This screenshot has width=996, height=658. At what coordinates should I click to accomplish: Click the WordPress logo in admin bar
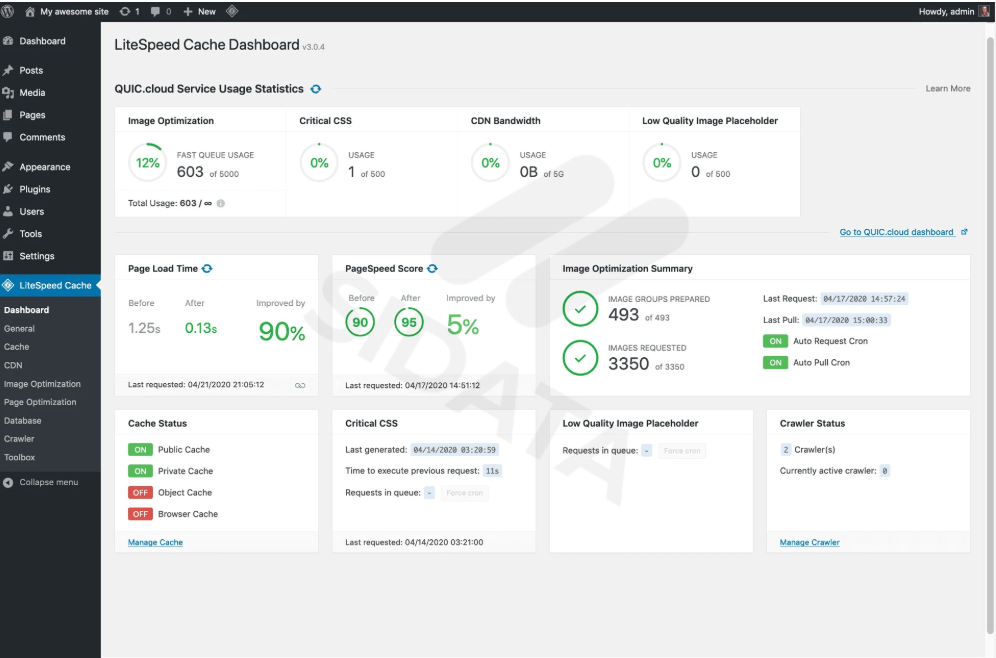[x=10, y=11]
